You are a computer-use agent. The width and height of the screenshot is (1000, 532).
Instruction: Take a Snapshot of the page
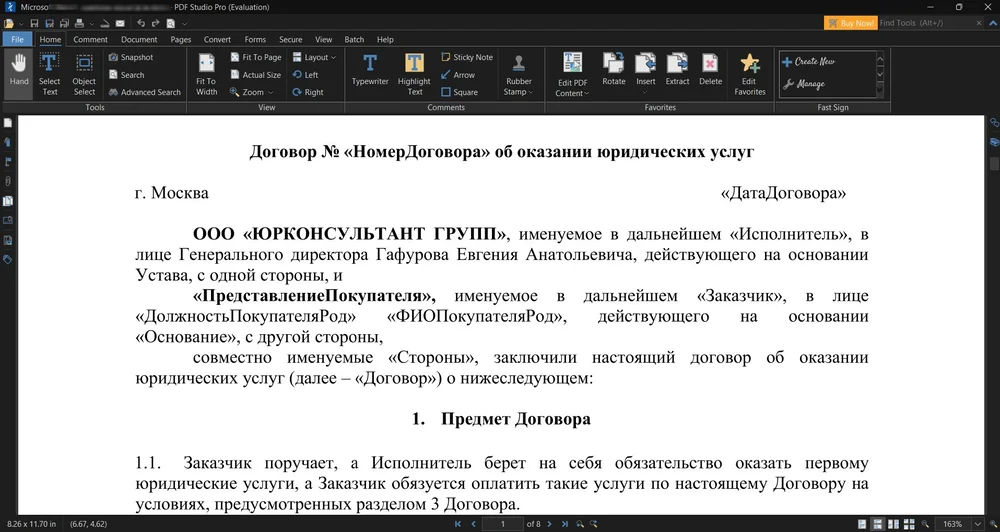point(131,58)
